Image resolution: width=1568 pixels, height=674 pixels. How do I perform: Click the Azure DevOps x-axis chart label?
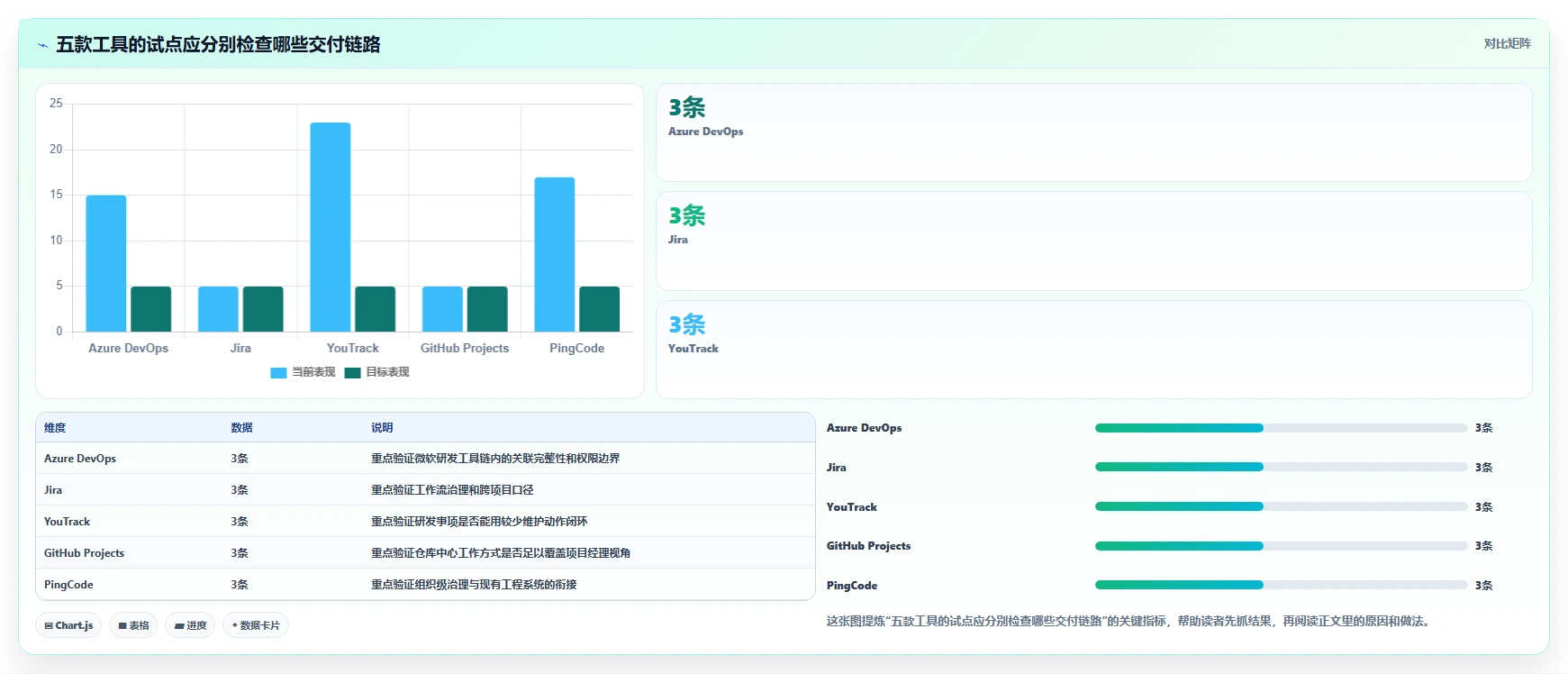tap(129, 348)
